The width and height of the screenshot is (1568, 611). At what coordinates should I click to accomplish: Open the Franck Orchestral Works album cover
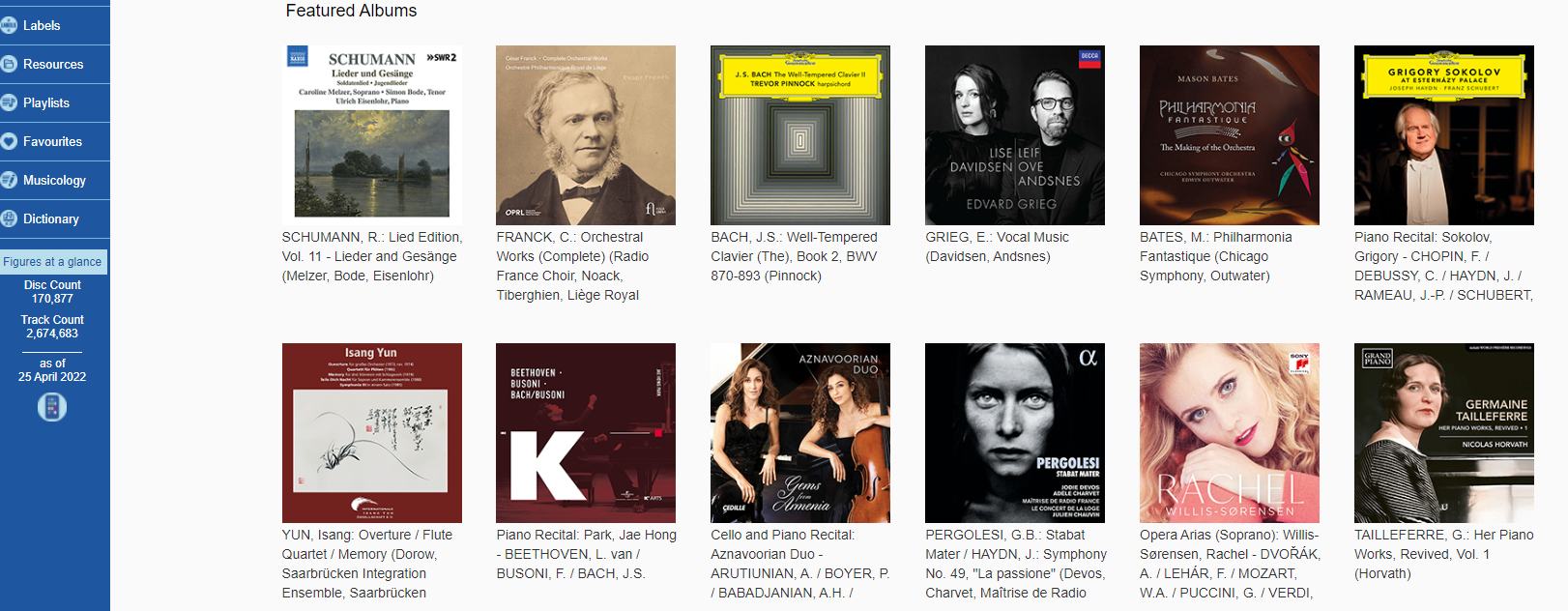(x=586, y=135)
